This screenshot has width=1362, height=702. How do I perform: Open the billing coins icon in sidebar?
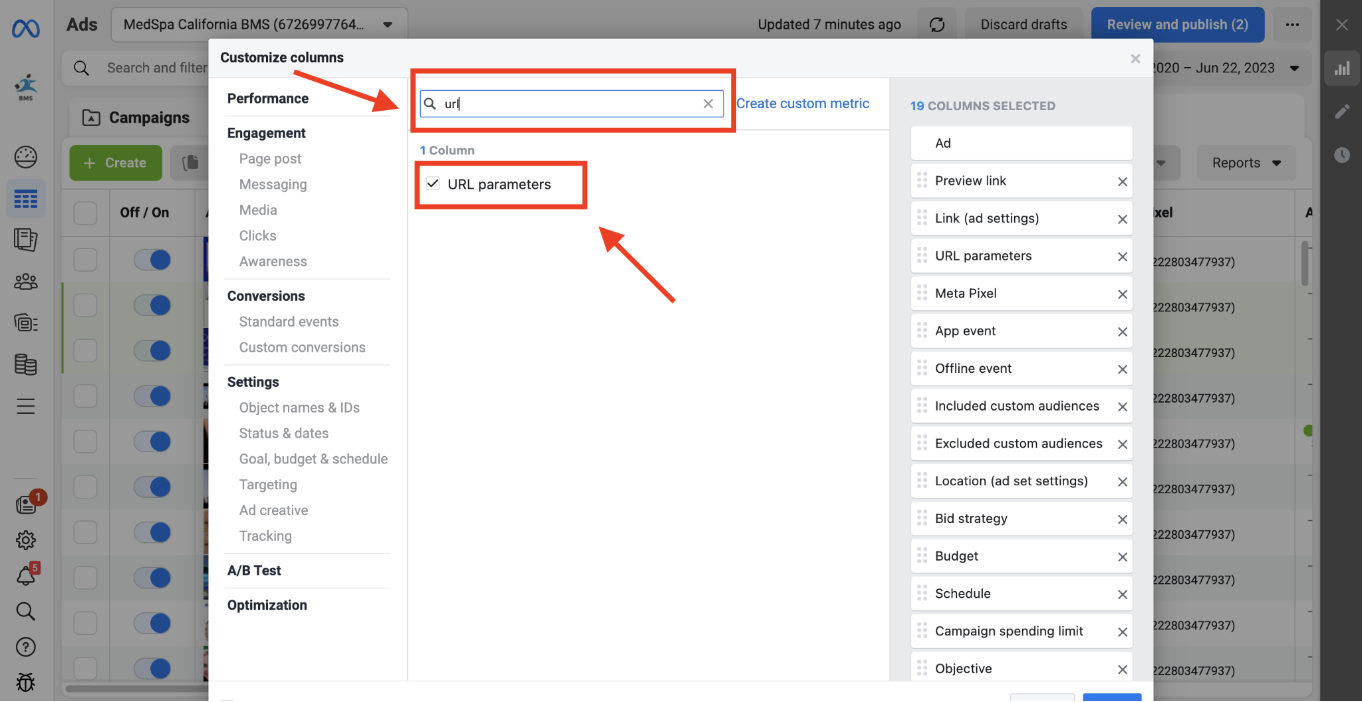point(26,364)
